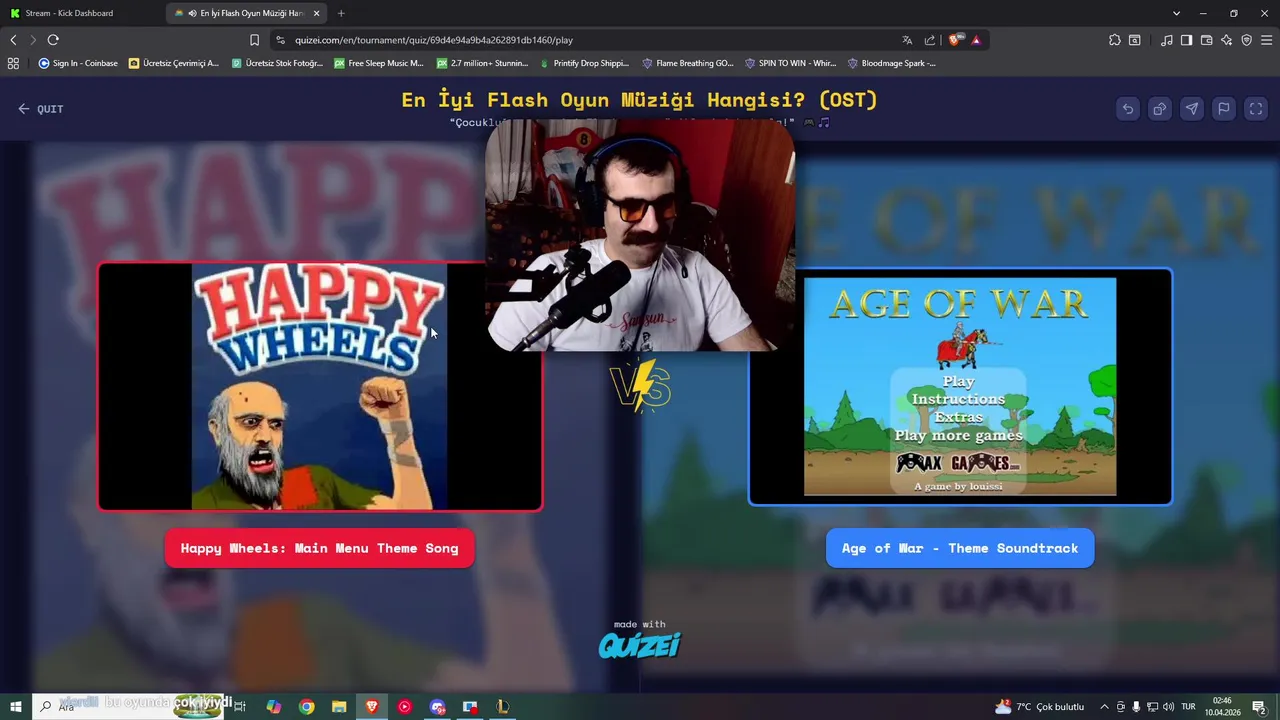Open the Free Sleep Music bookmark
The image size is (1280, 720).
tap(379, 63)
